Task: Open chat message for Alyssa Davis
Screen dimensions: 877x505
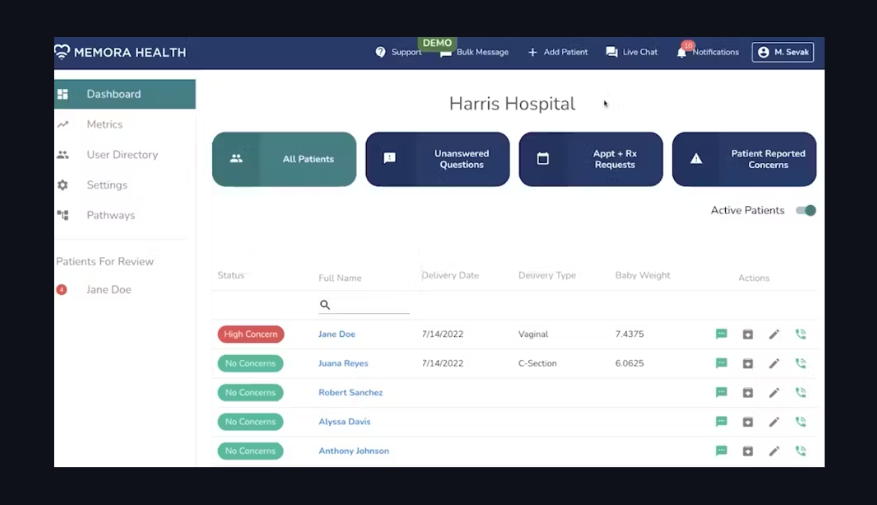Action: [722, 421]
